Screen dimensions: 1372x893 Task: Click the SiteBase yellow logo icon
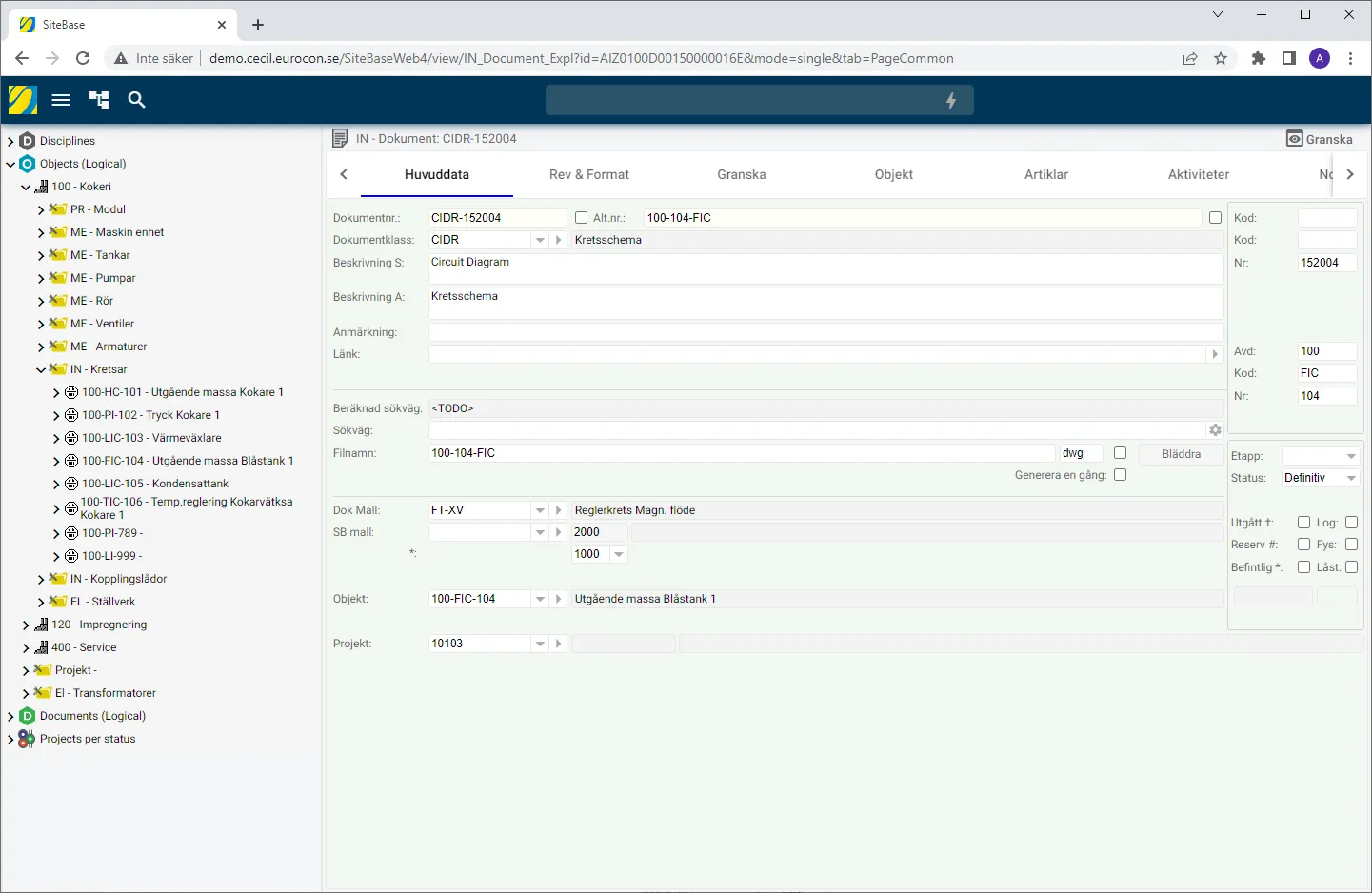(22, 100)
